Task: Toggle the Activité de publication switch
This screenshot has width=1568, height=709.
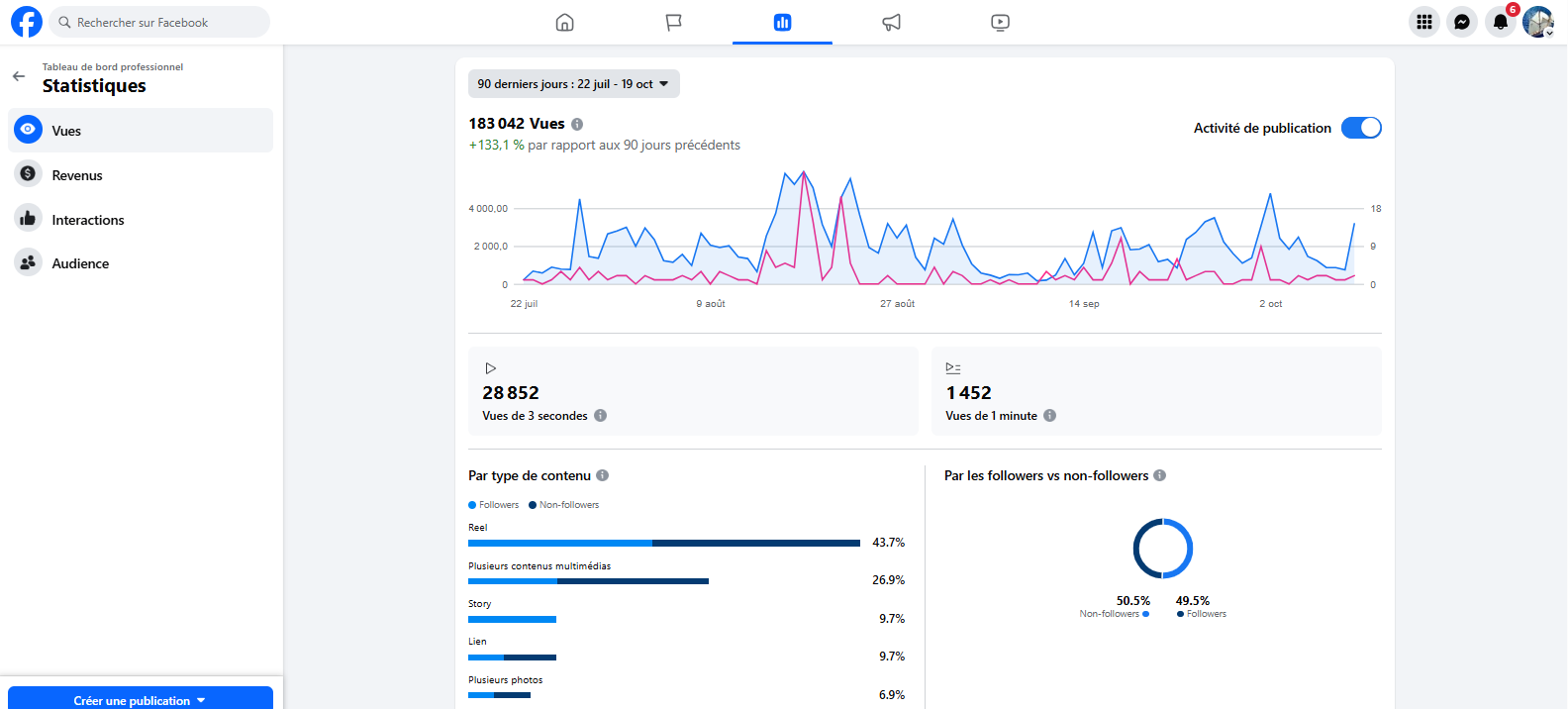Action: pyautogui.click(x=1360, y=128)
